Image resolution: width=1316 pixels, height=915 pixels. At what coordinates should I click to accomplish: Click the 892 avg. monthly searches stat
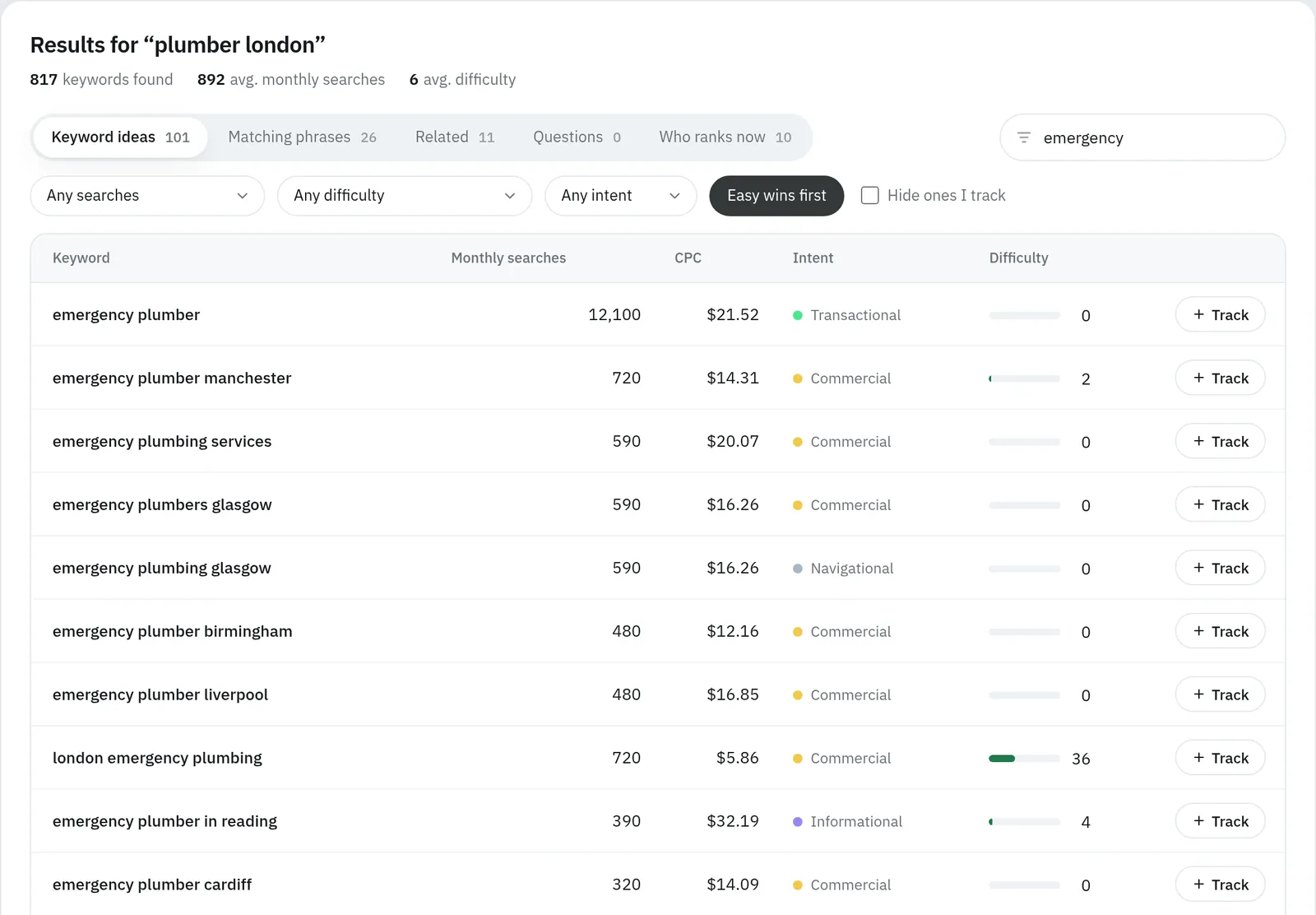[291, 80]
